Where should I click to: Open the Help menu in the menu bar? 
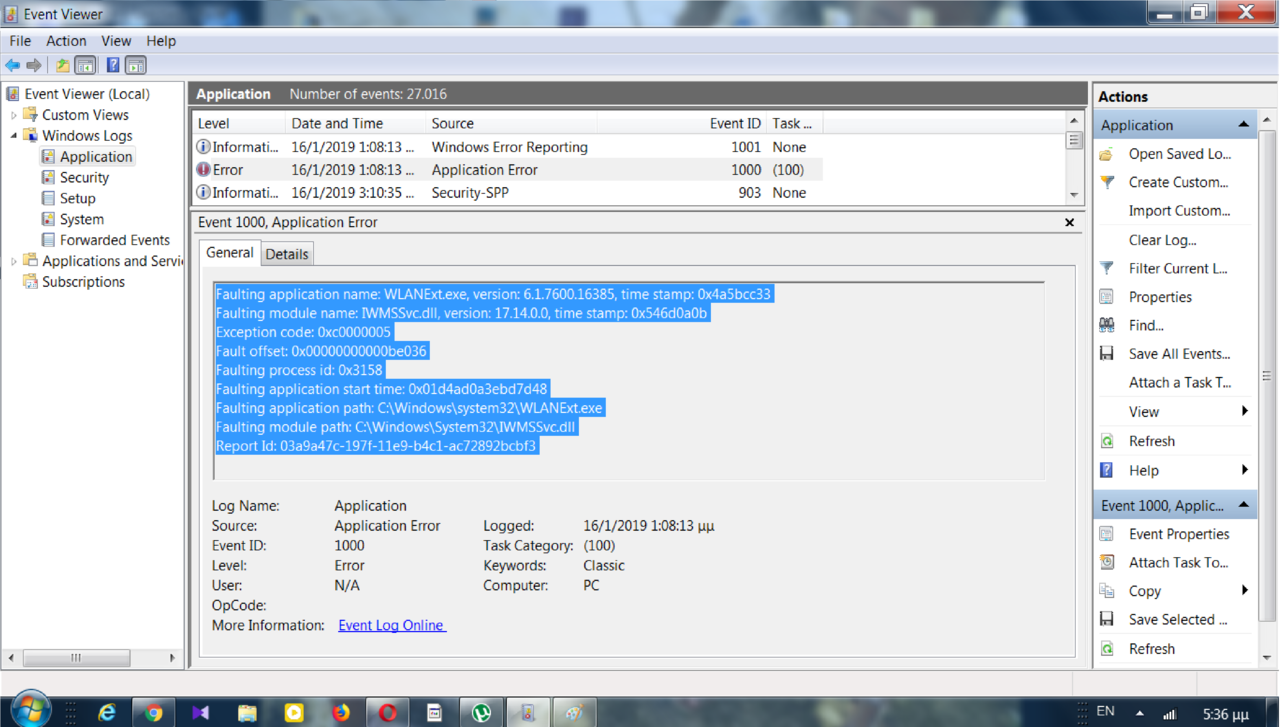click(161, 41)
